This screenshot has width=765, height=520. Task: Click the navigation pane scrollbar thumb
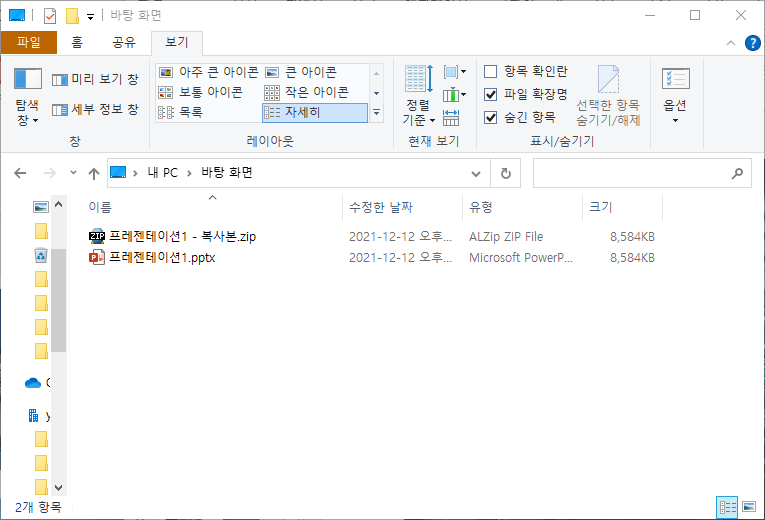click(59, 300)
